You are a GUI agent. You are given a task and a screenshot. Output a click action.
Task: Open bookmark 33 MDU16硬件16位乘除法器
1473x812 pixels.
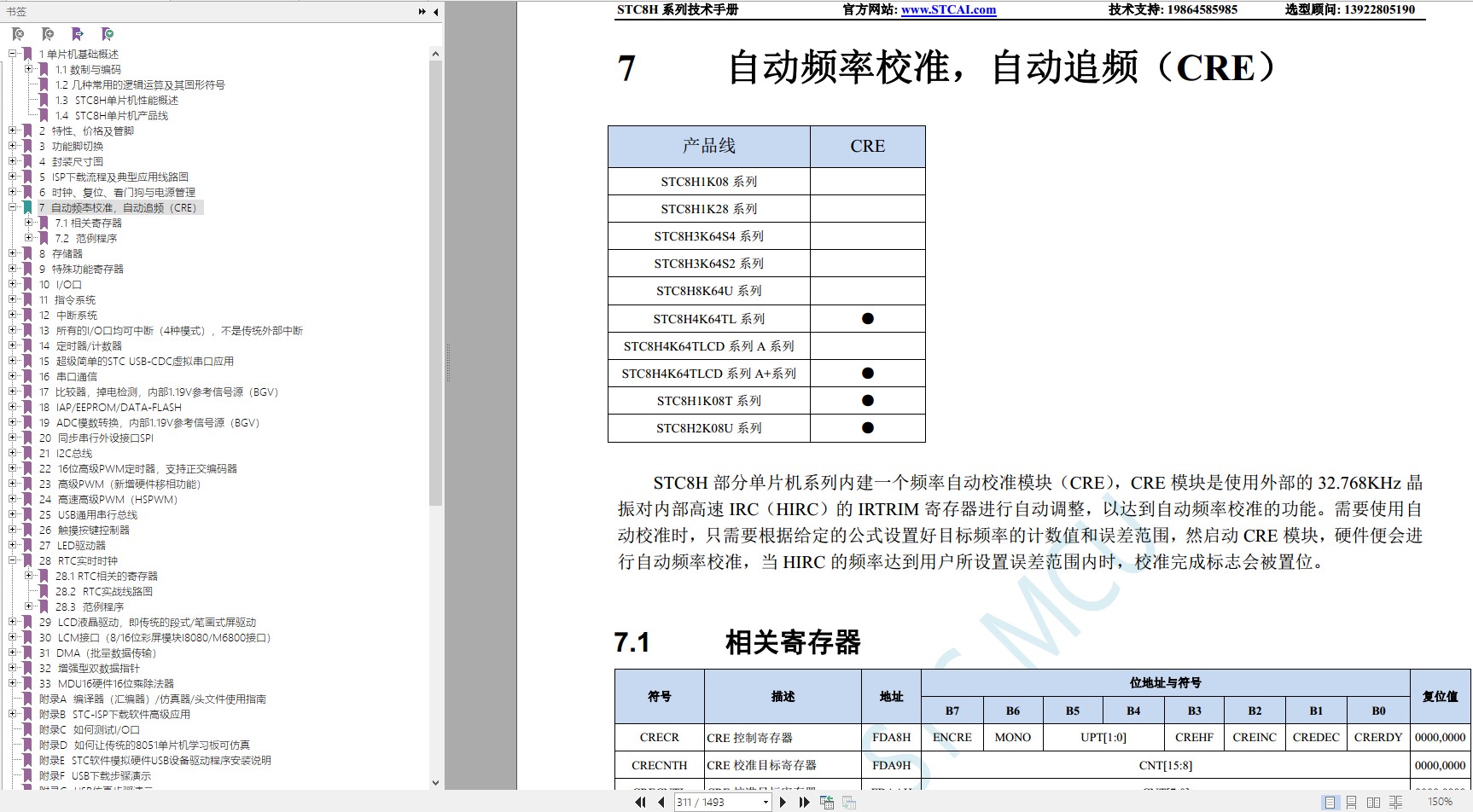point(107,683)
